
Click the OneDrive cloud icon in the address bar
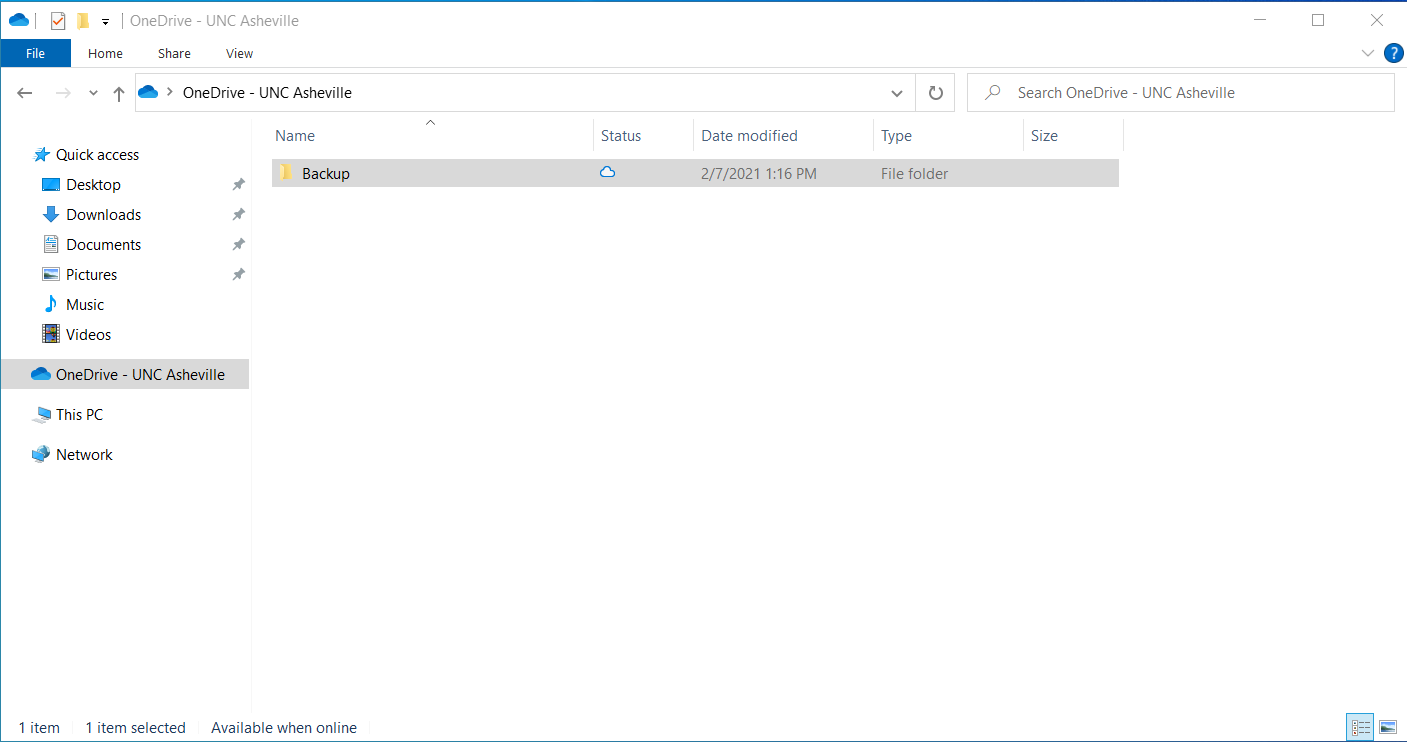click(x=147, y=92)
